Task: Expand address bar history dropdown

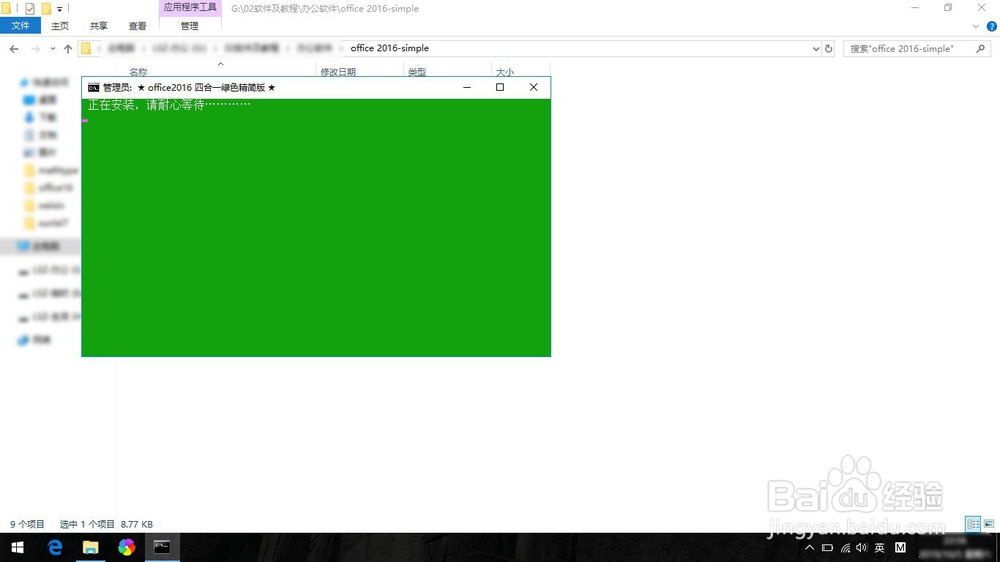Action: coord(816,48)
